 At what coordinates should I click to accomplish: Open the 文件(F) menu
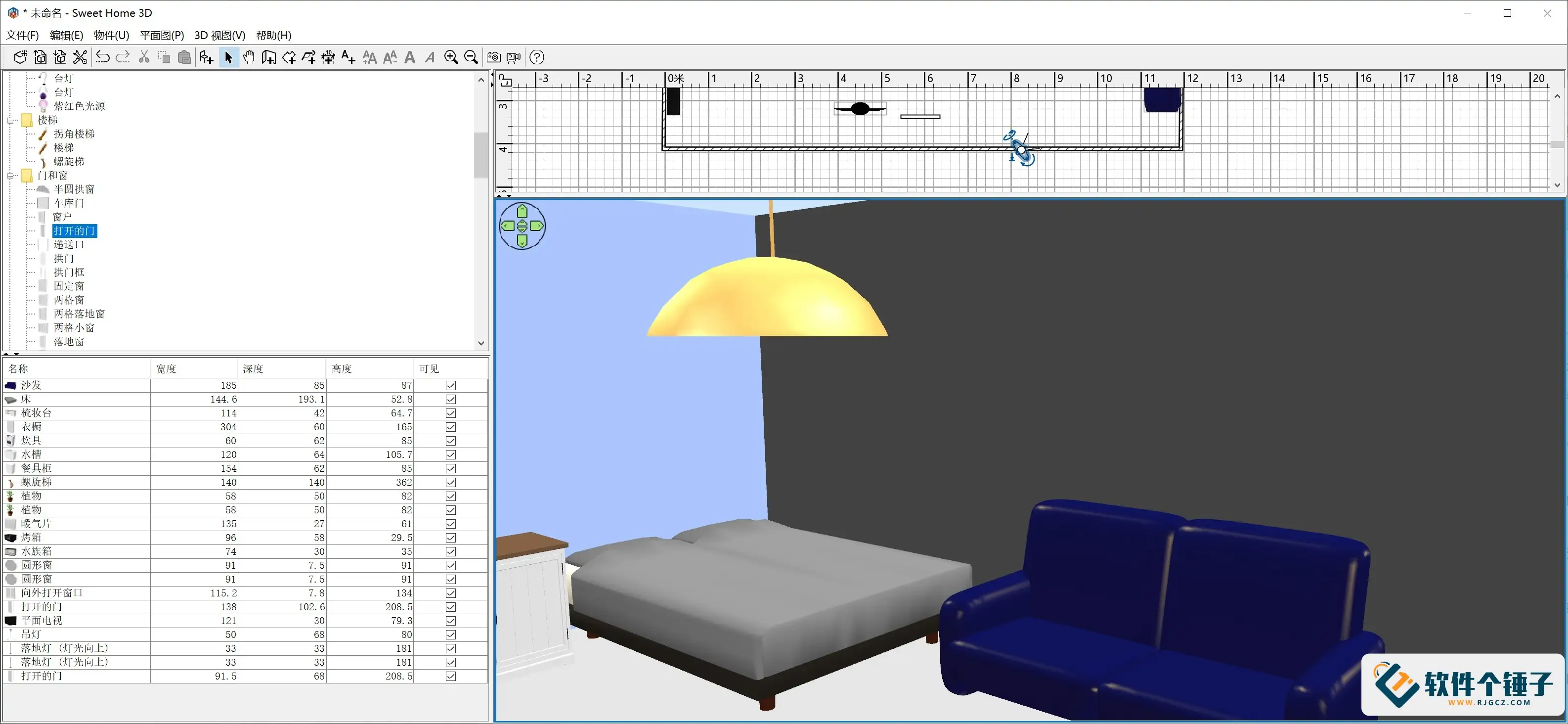pyautogui.click(x=23, y=35)
